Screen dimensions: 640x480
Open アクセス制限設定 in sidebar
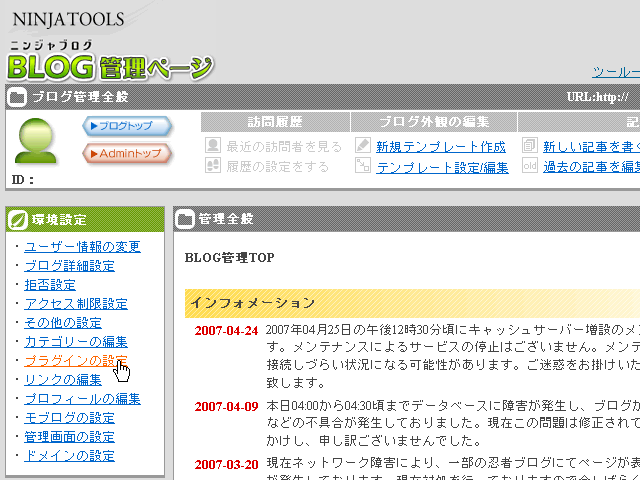[76, 304]
